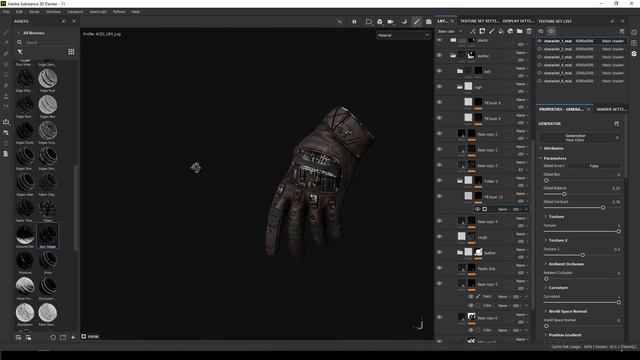Click the log panel icon in right dock

(x=634, y=43)
